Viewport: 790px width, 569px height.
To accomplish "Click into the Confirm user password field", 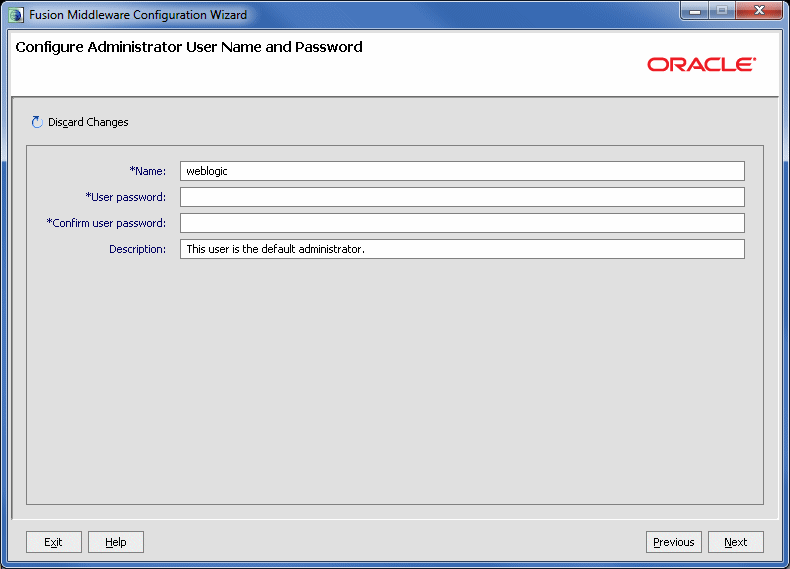I will point(462,223).
